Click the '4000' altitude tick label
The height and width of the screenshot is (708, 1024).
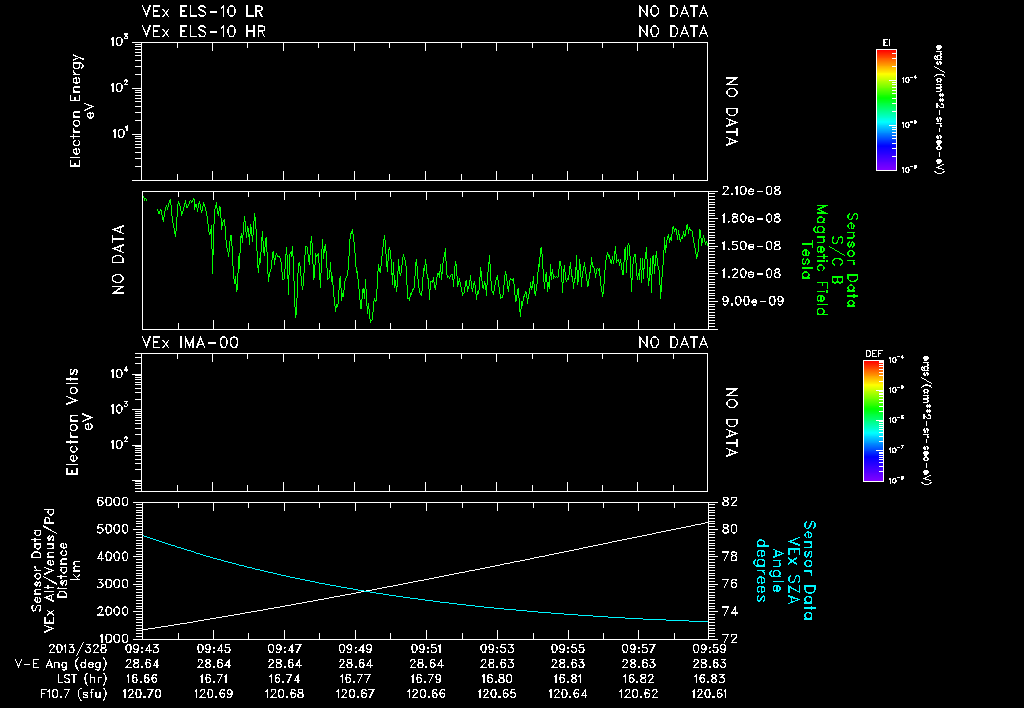click(112, 556)
